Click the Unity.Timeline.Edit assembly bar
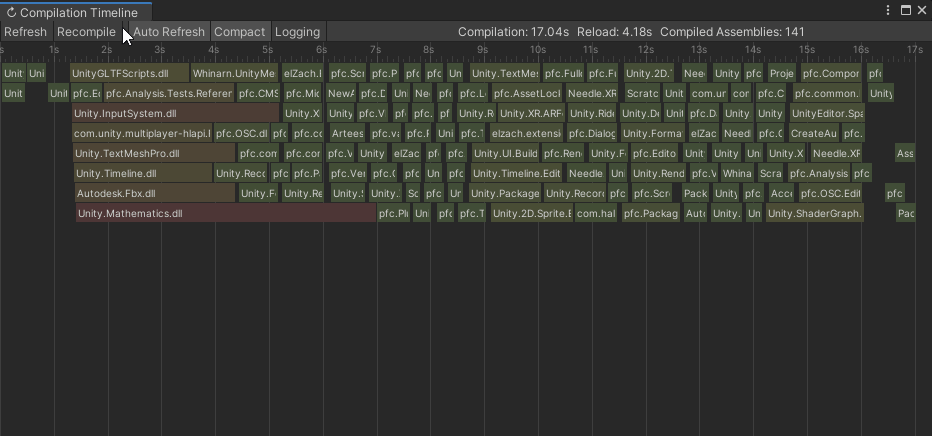Image resolution: width=932 pixels, height=436 pixels. (x=517, y=173)
